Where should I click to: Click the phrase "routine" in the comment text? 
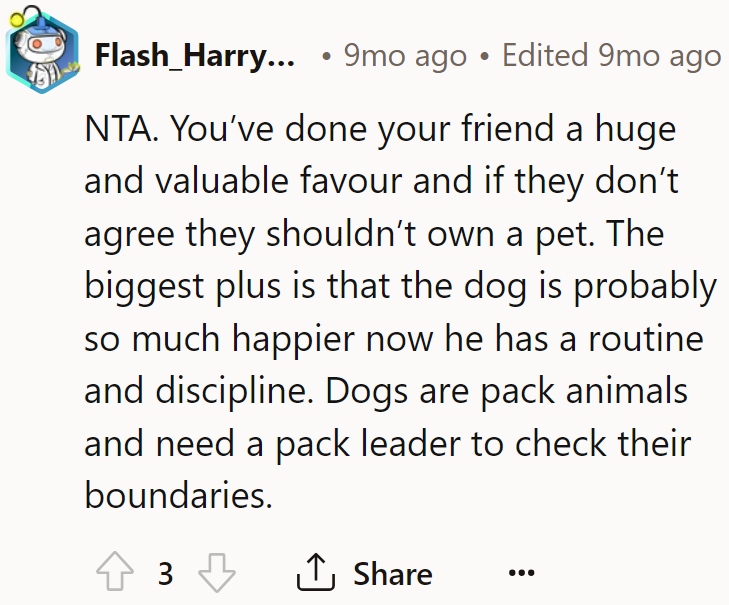pyautogui.click(x=646, y=339)
